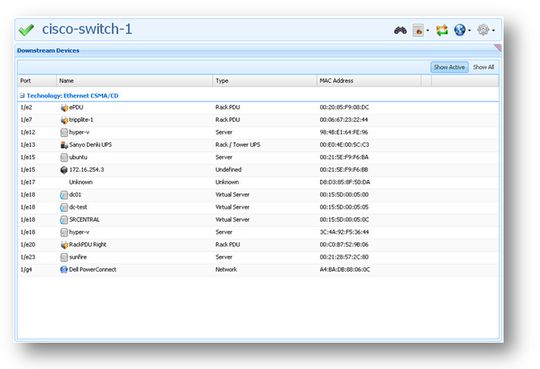Select the SRCENTRAL device name

[x=84, y=219]
